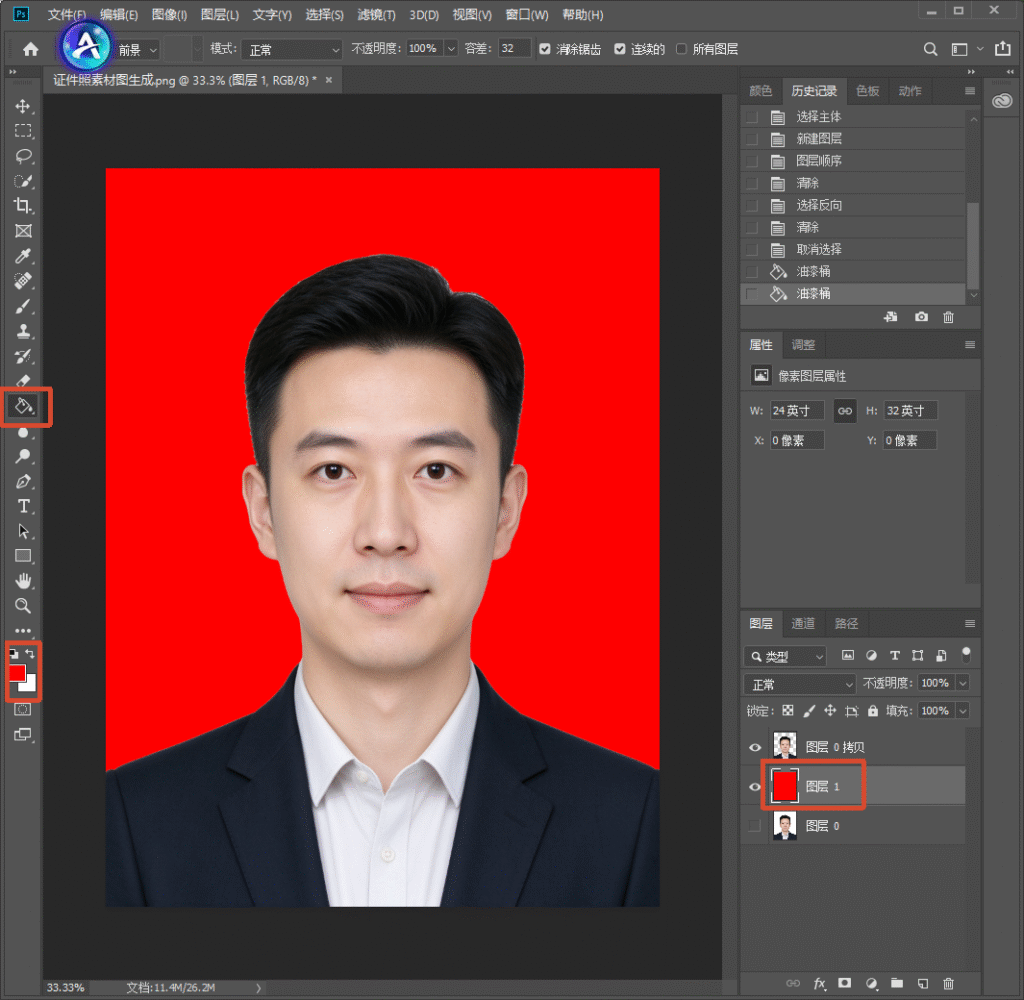Click the Home icon in options bar
This screenshot has height=1000, width=1024.
click(x=31, y=49)
